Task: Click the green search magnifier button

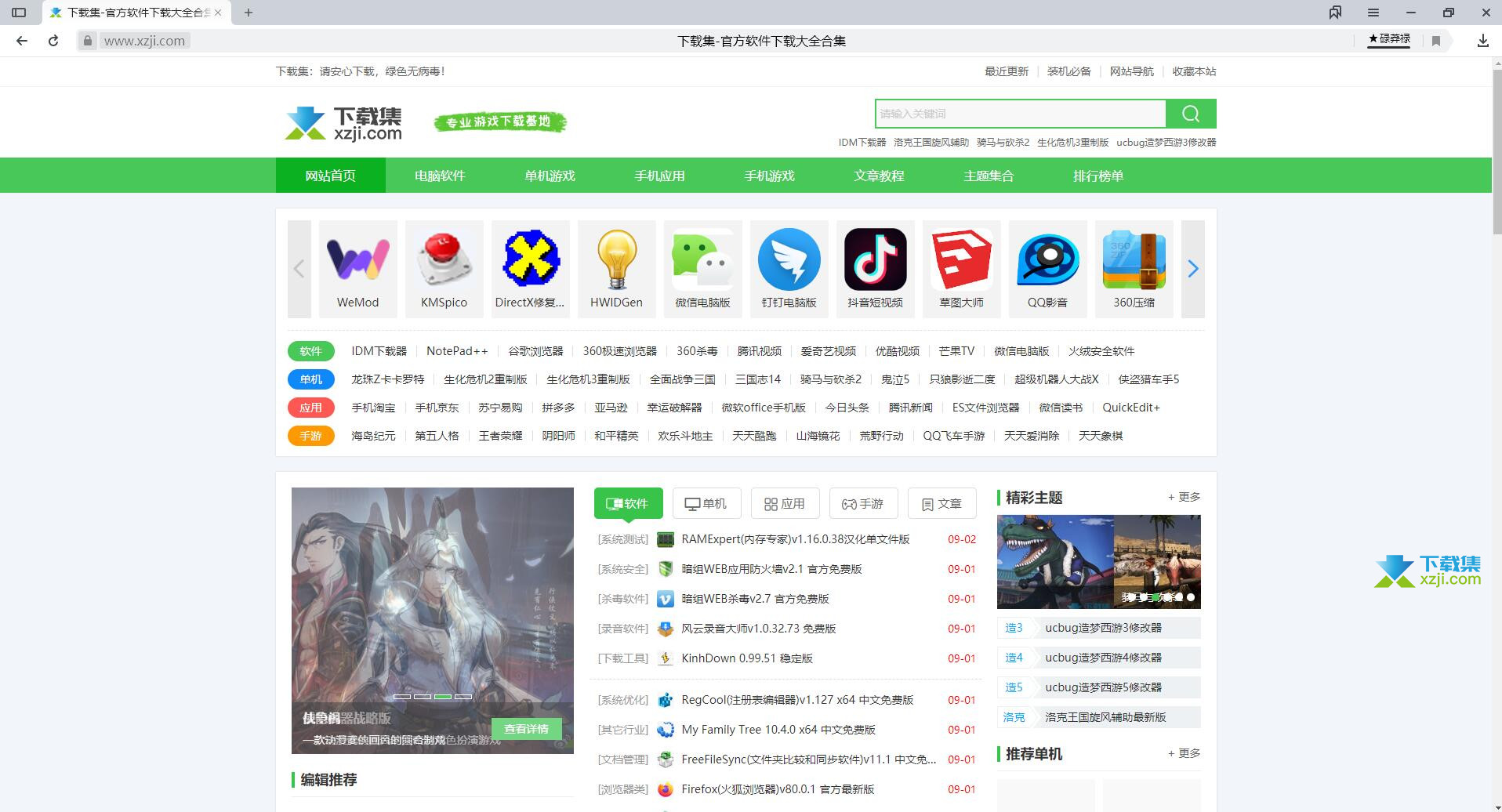Action: pos(1191,114)
